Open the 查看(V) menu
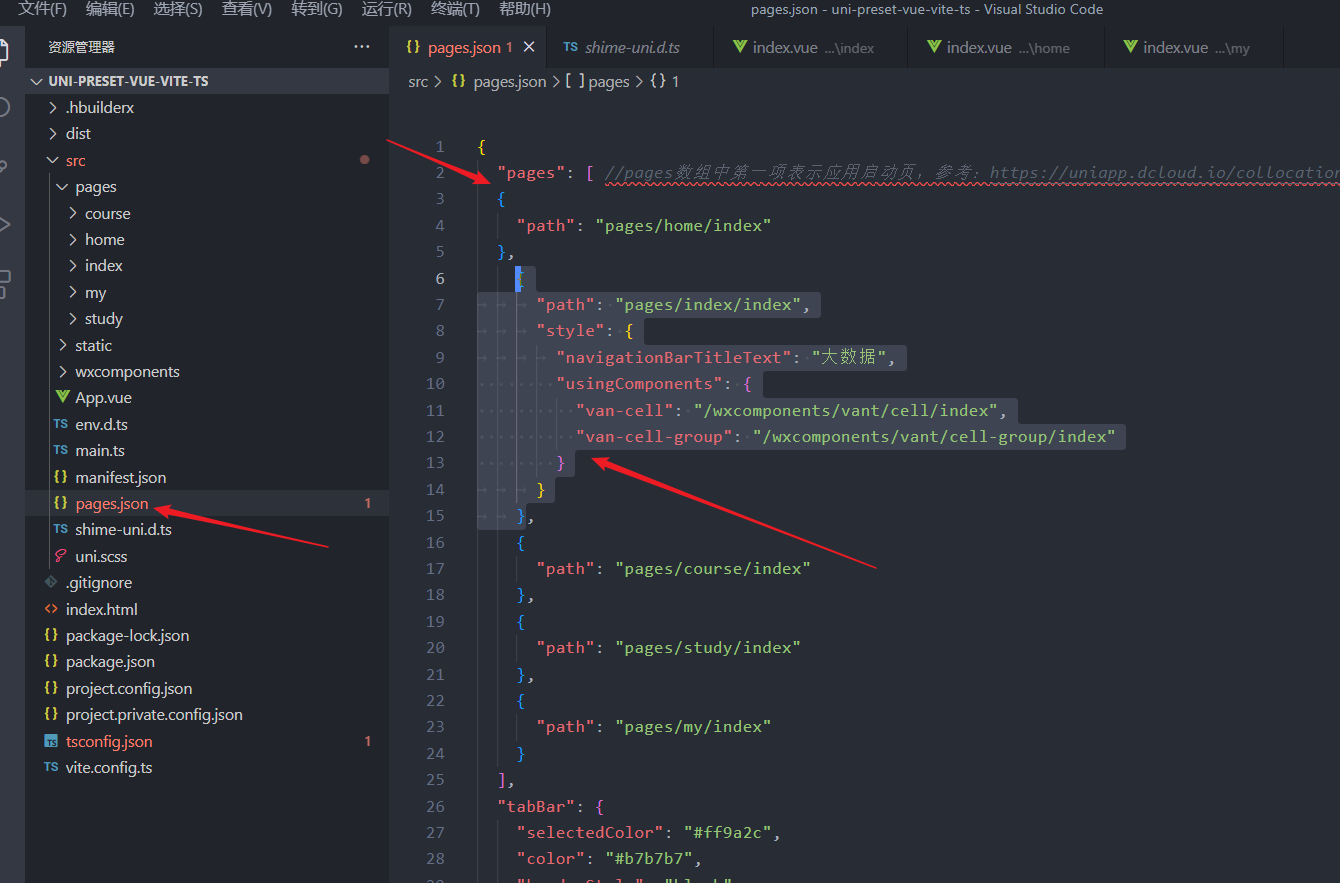Screen dimensions: 1340x883 click(x=247, y=9)
